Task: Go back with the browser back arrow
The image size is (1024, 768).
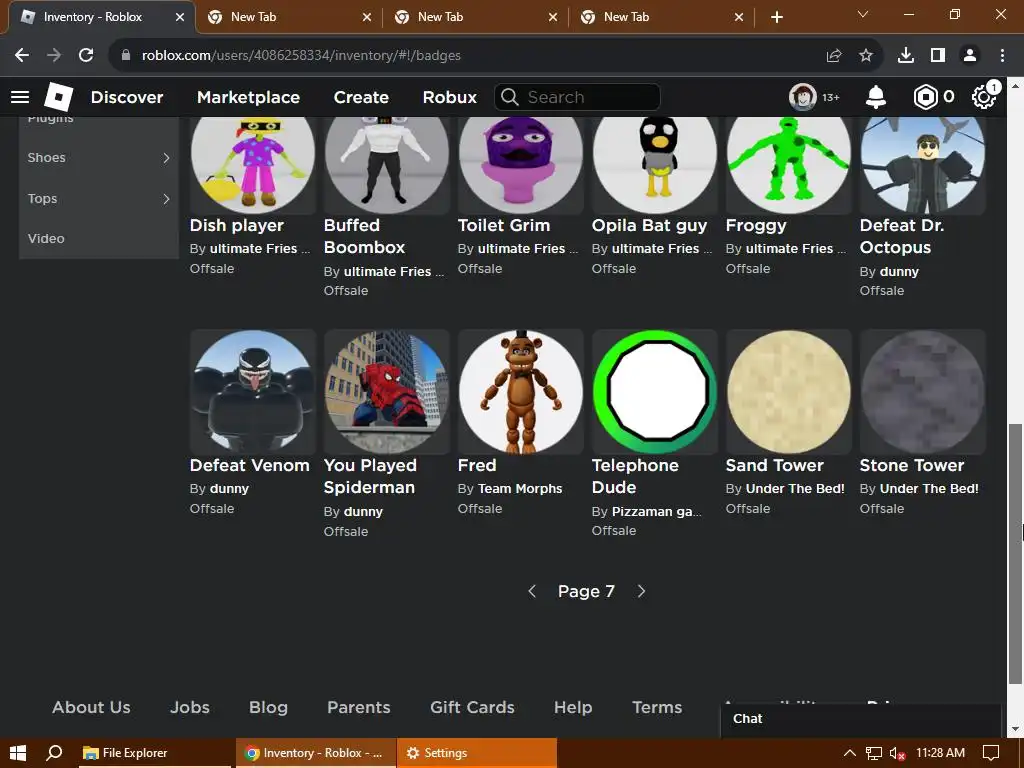Action: coord(22,56)
